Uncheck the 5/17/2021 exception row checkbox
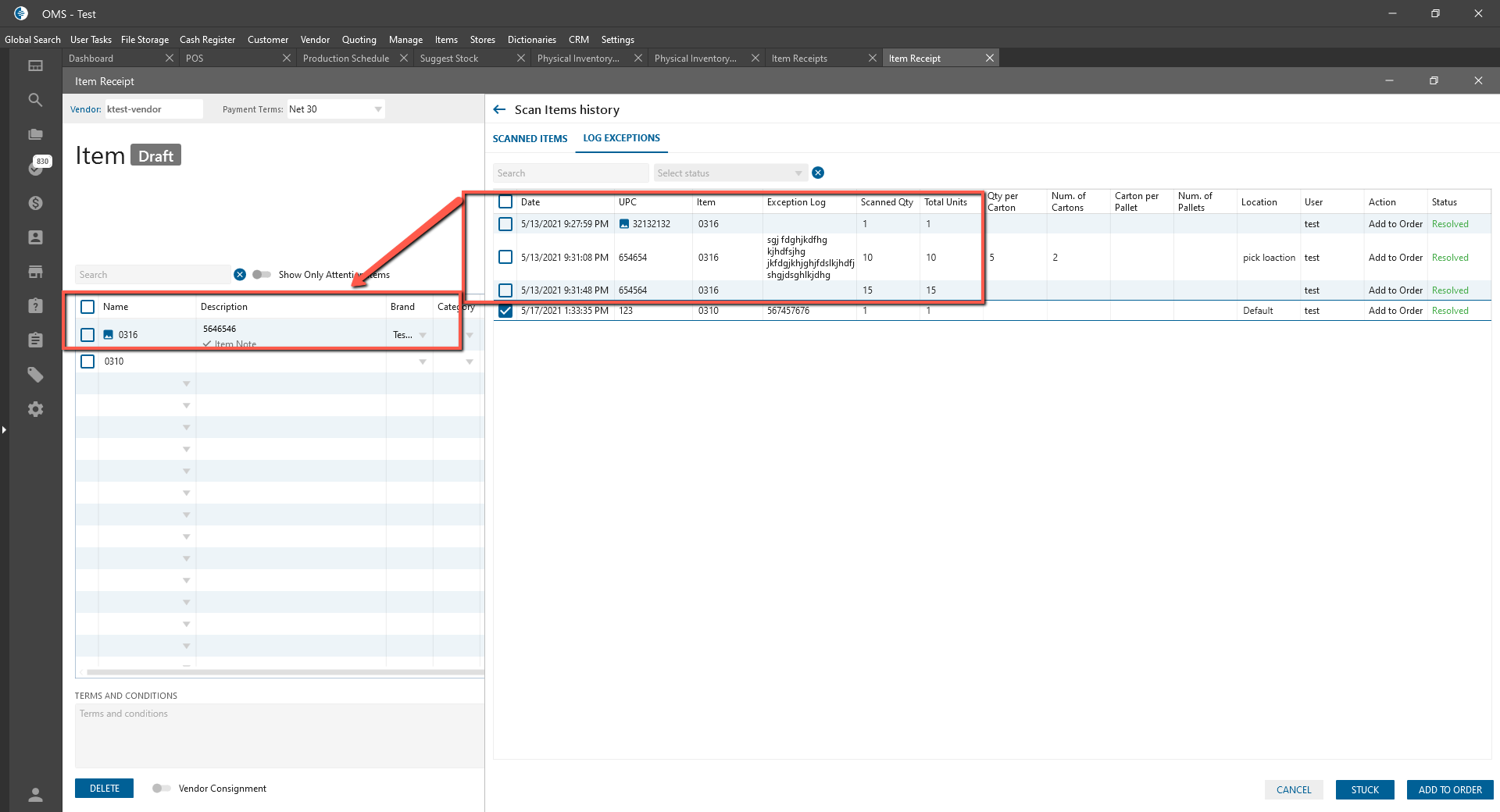Image resolution: width=1500 pixels, height=812 pixels. pyautogui.click(x=505, y=311)
